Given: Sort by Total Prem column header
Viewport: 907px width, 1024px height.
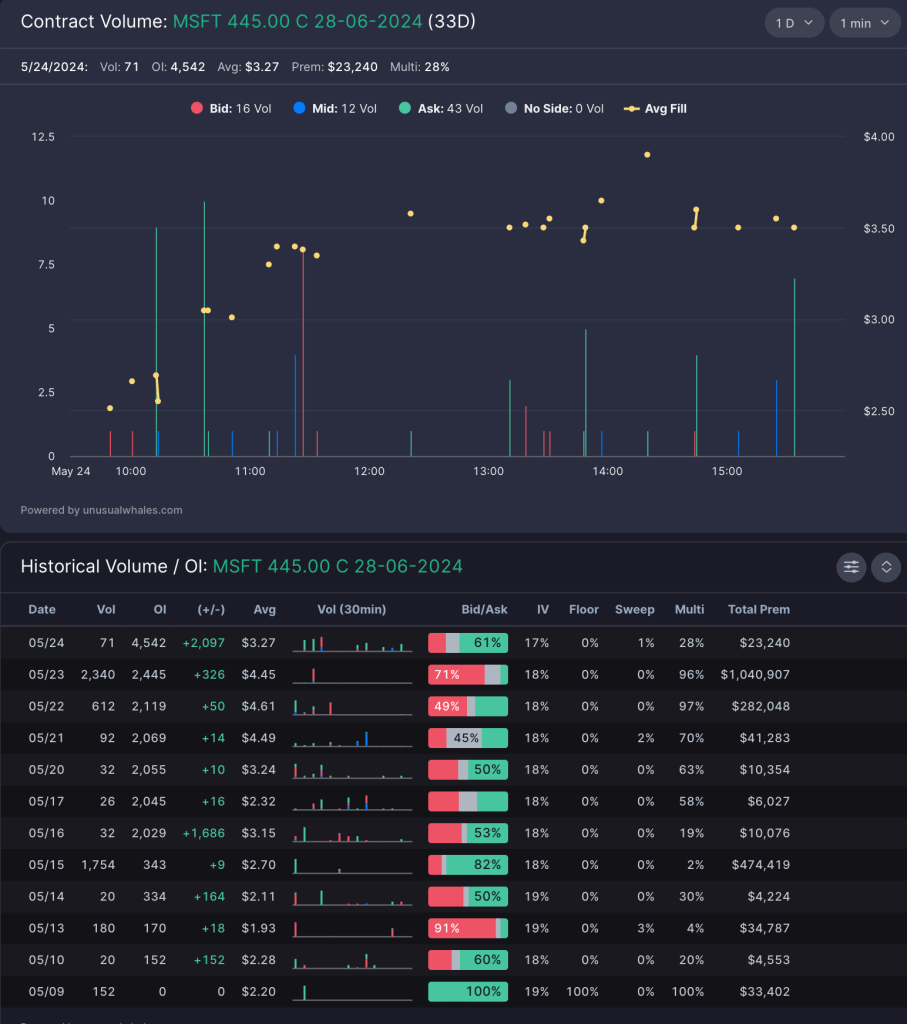Looking at the screenshot, I should (x=758, y=609).
